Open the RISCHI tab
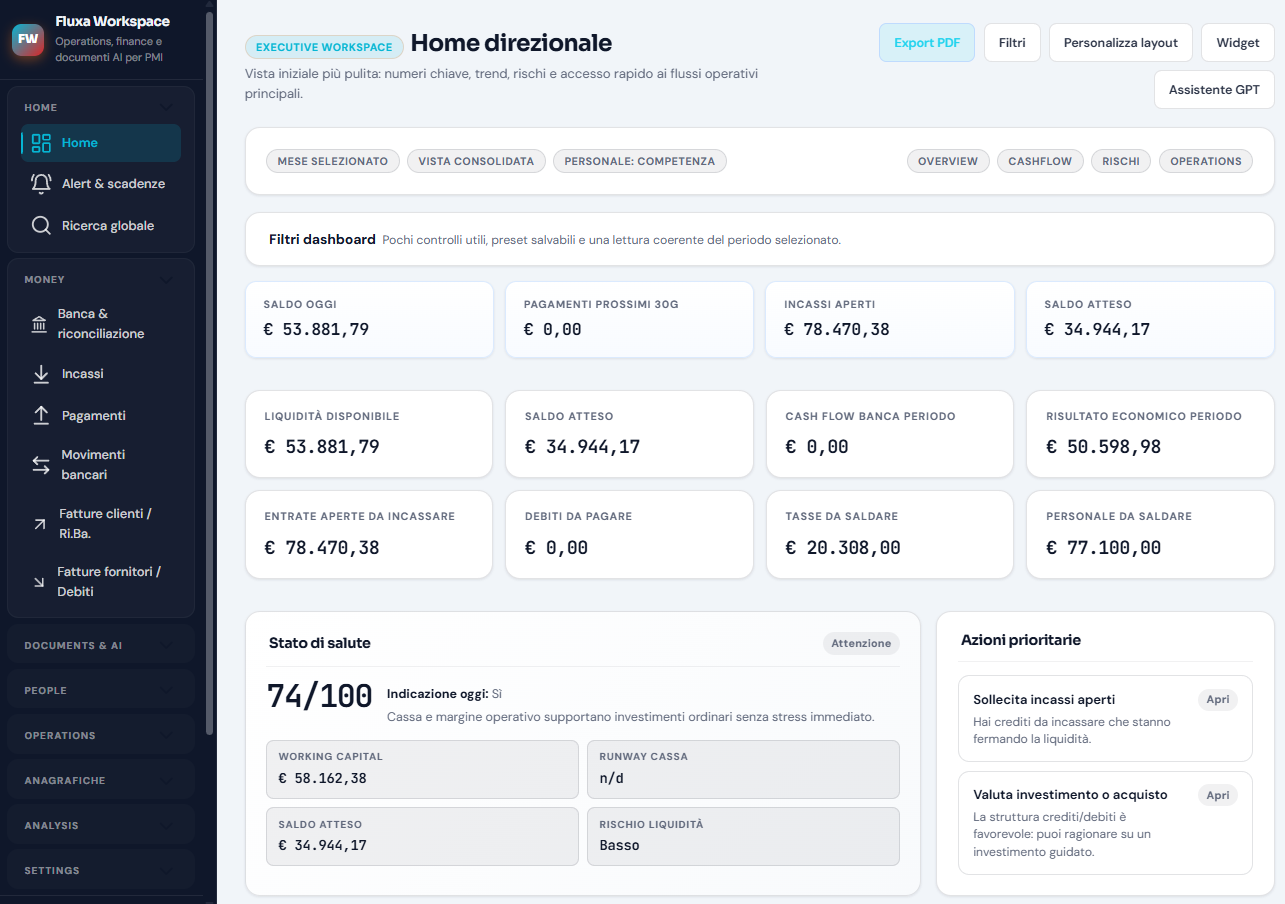This screenshot has height=904, width=1285. pyautogui.click(x=1120, y=160)
